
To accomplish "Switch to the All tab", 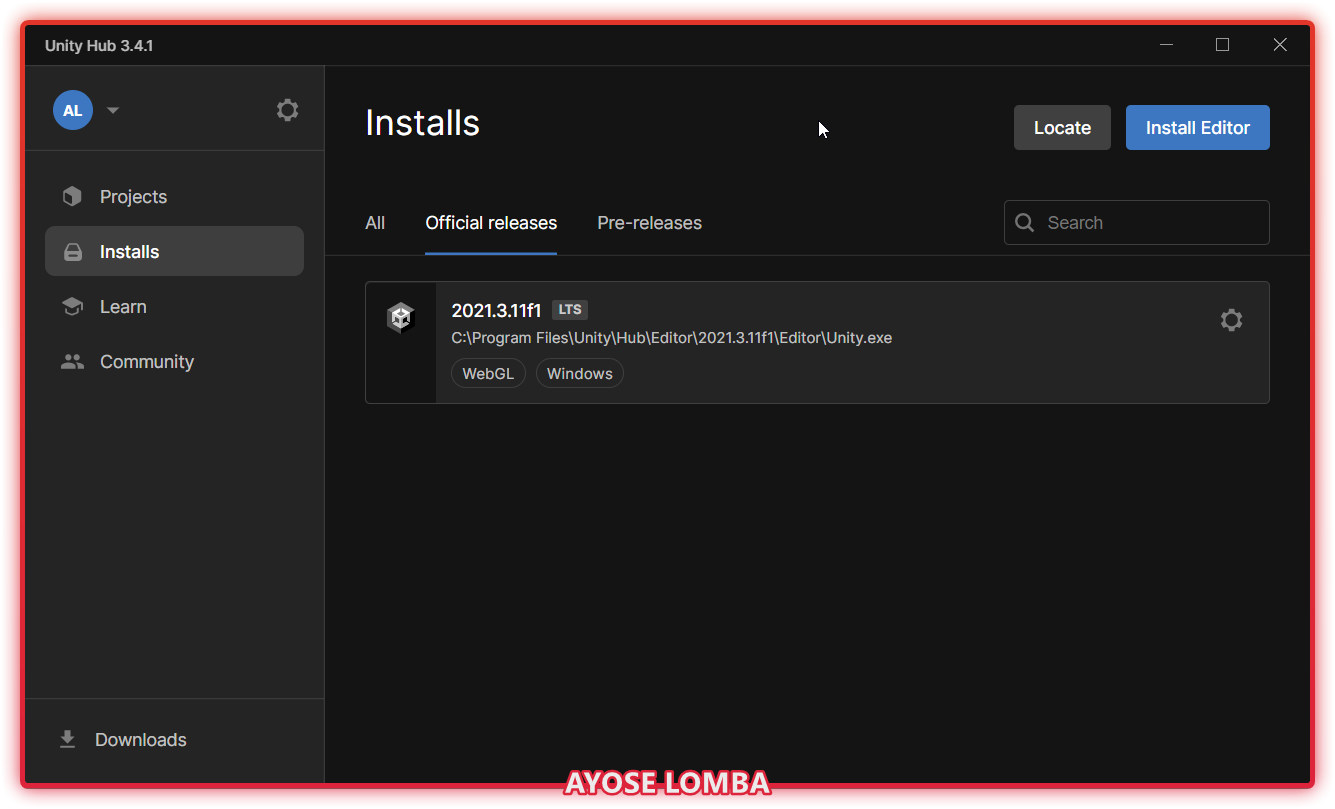I will coord(375,223).
